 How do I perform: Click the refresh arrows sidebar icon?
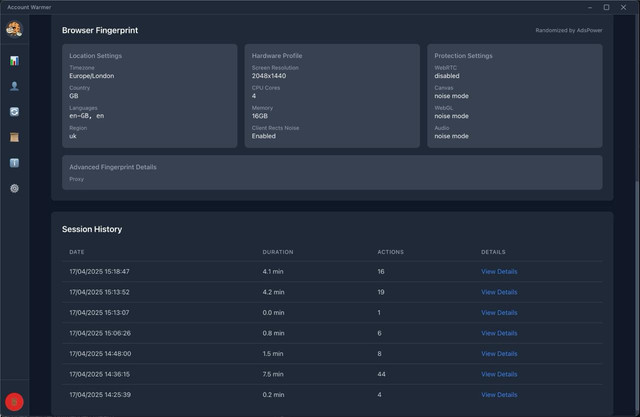tap(14, 112)
